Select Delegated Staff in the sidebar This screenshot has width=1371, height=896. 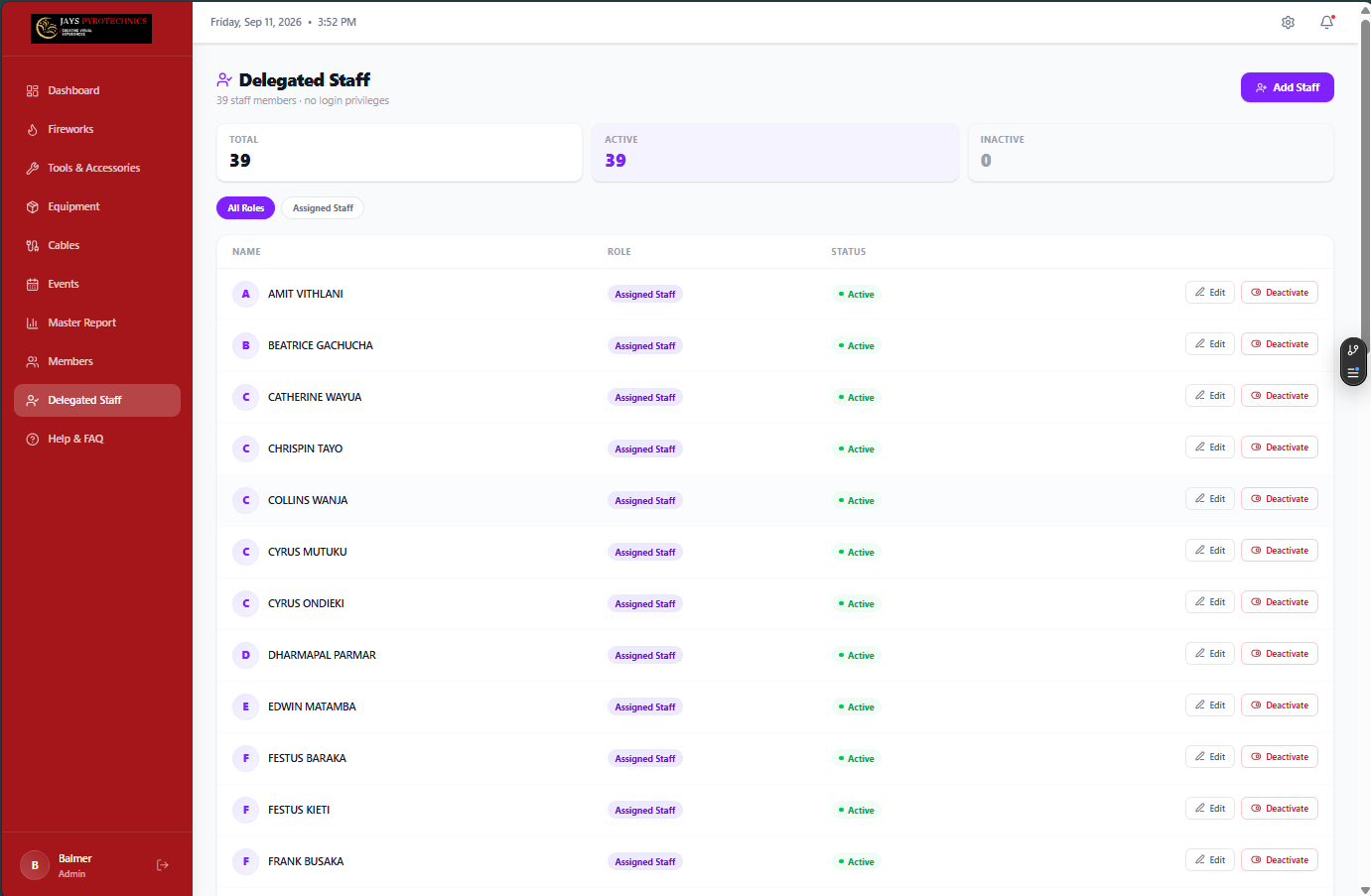coord(97,400)
